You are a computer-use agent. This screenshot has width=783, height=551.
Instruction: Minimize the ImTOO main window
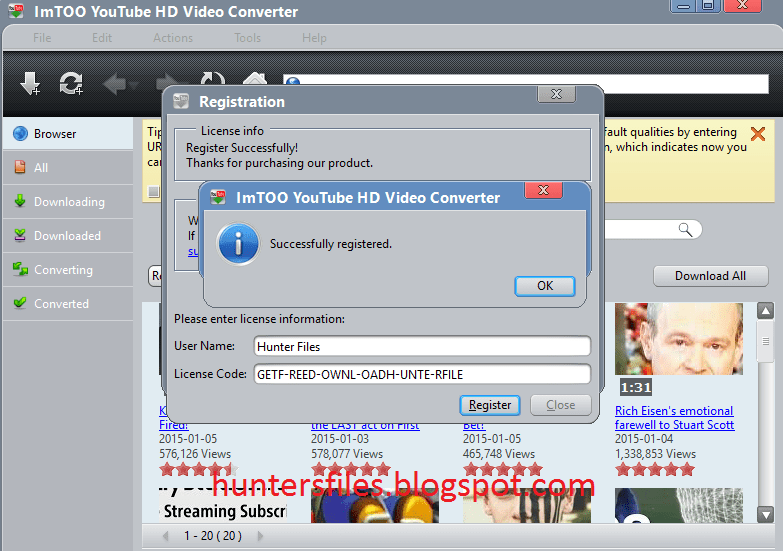pos(684,5)
